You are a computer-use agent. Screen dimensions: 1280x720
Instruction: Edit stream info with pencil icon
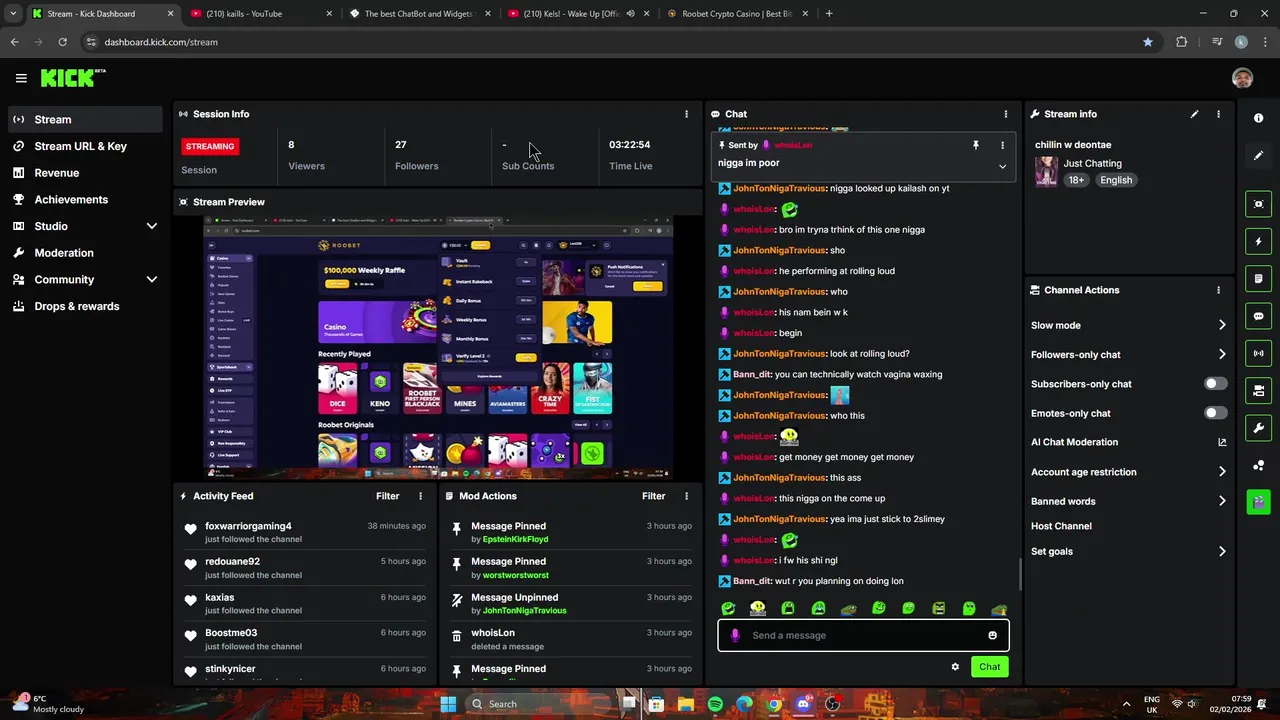point(1194,114)
